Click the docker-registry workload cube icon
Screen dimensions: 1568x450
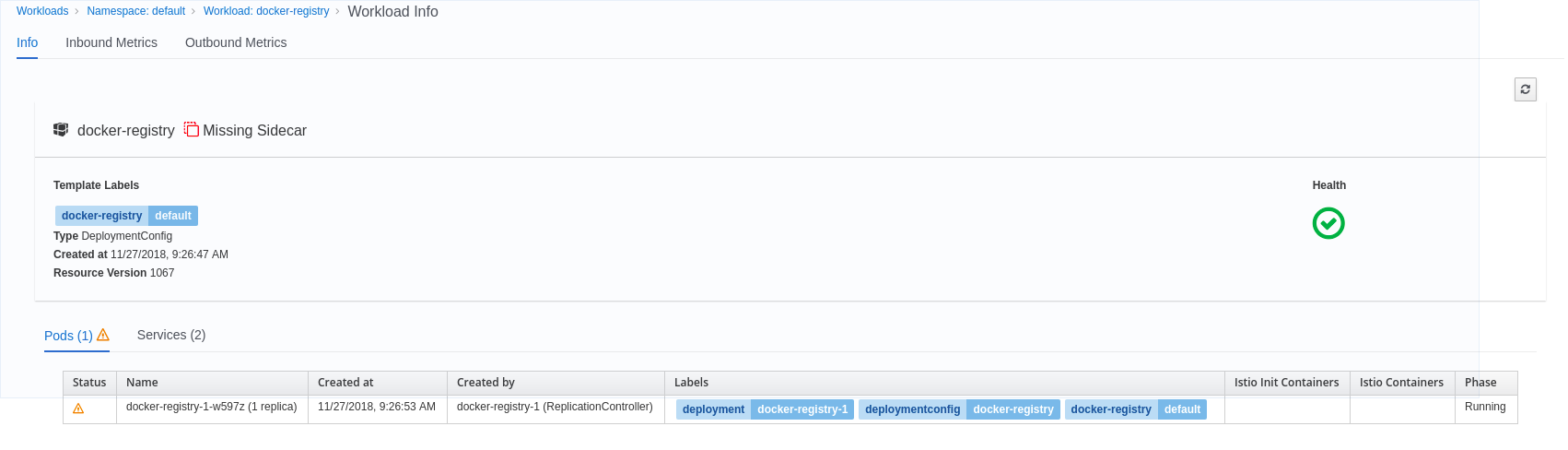pos(61,130)
